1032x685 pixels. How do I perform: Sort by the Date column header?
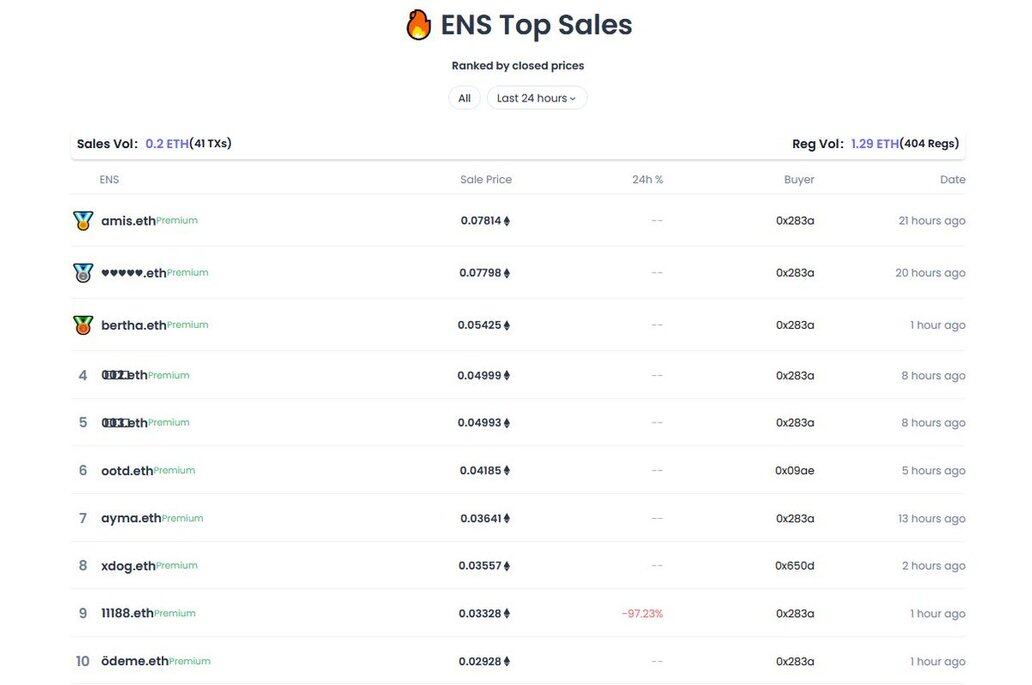pyautogui.click(x=952, y=180)
